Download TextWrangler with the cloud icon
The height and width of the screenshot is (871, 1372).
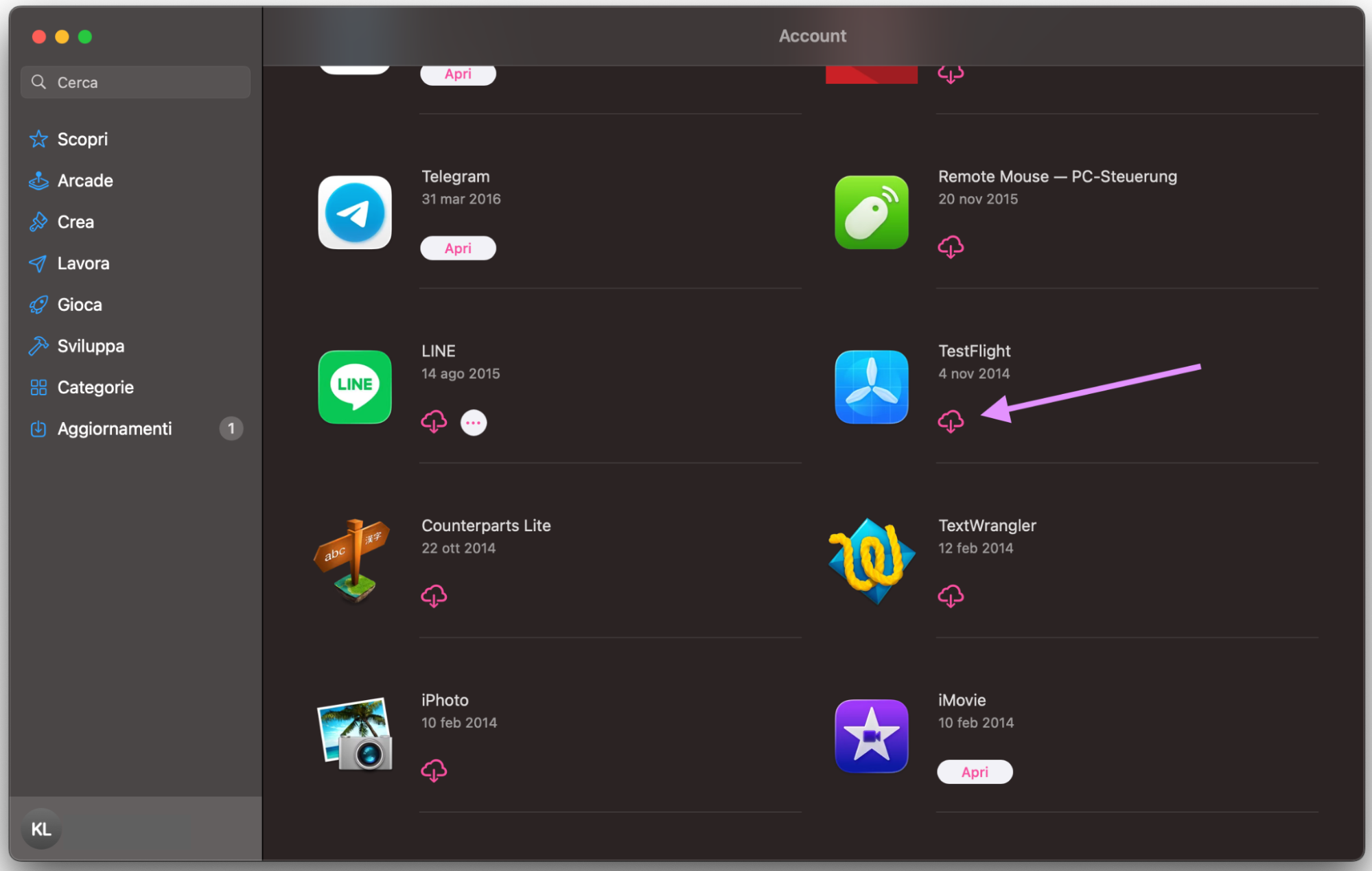[x=951, y=596]
